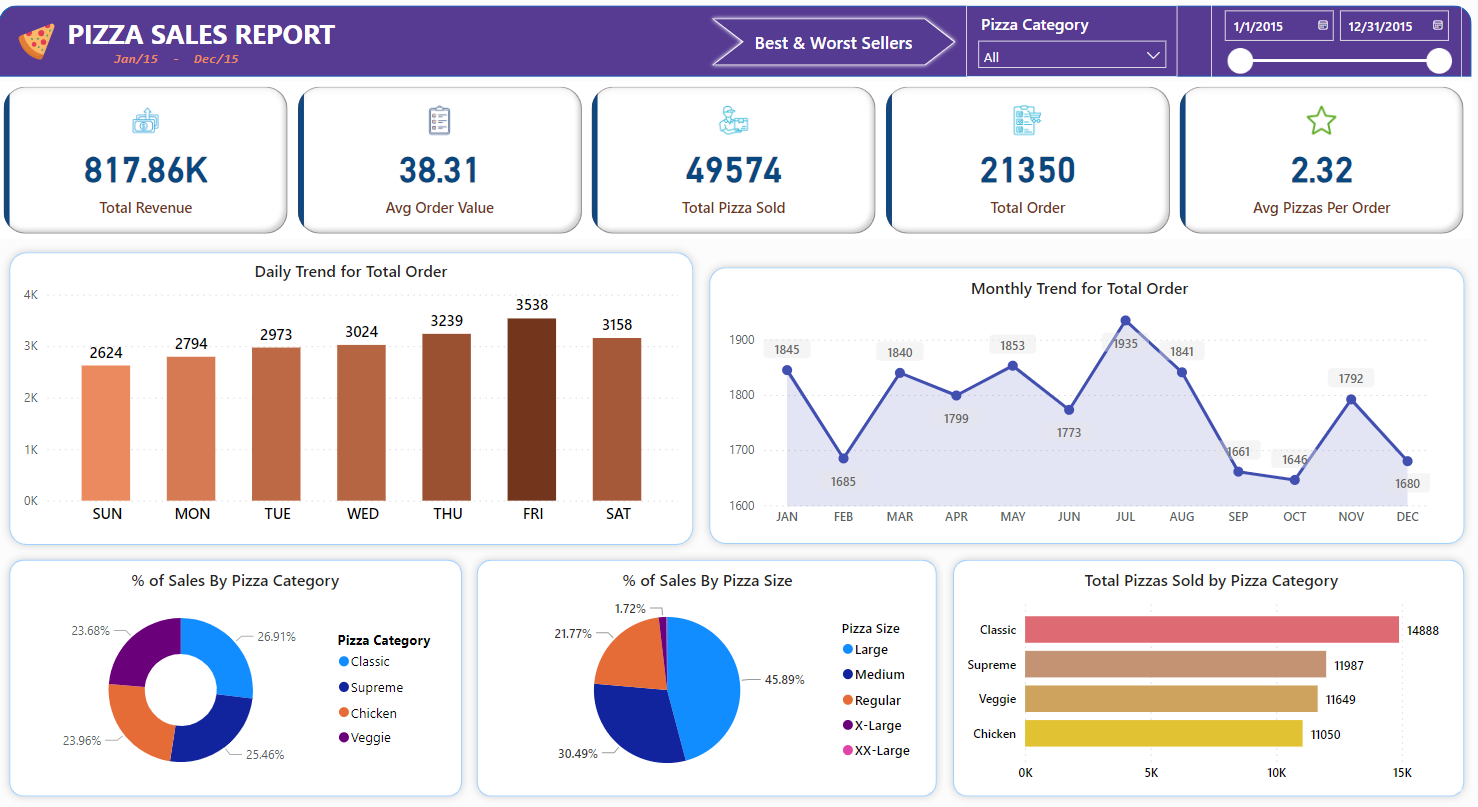Click the Pizza Category dropdown chevron arrow

pyautogui.click(x=1153, y=57)
